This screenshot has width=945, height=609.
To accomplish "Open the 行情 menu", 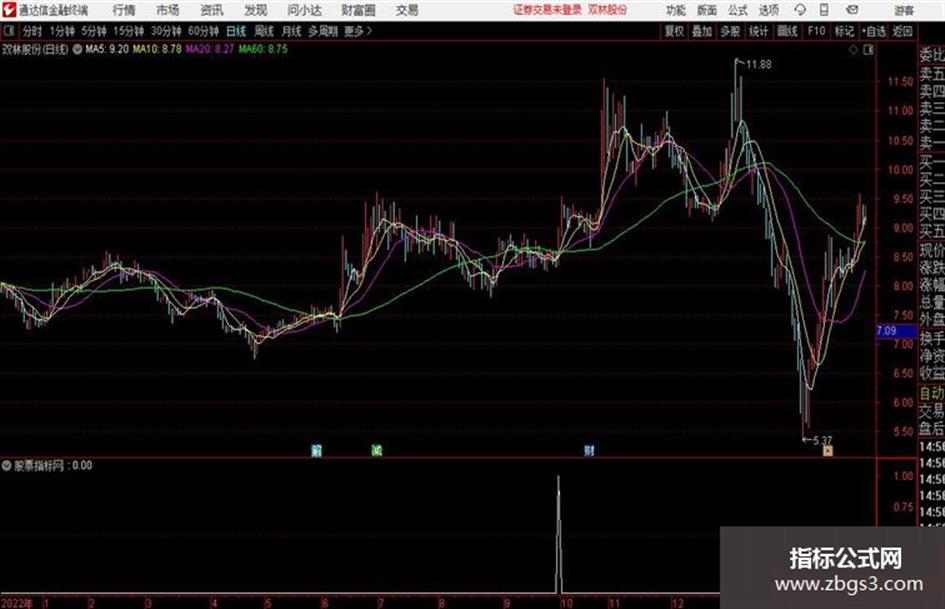I will (124, 10).
